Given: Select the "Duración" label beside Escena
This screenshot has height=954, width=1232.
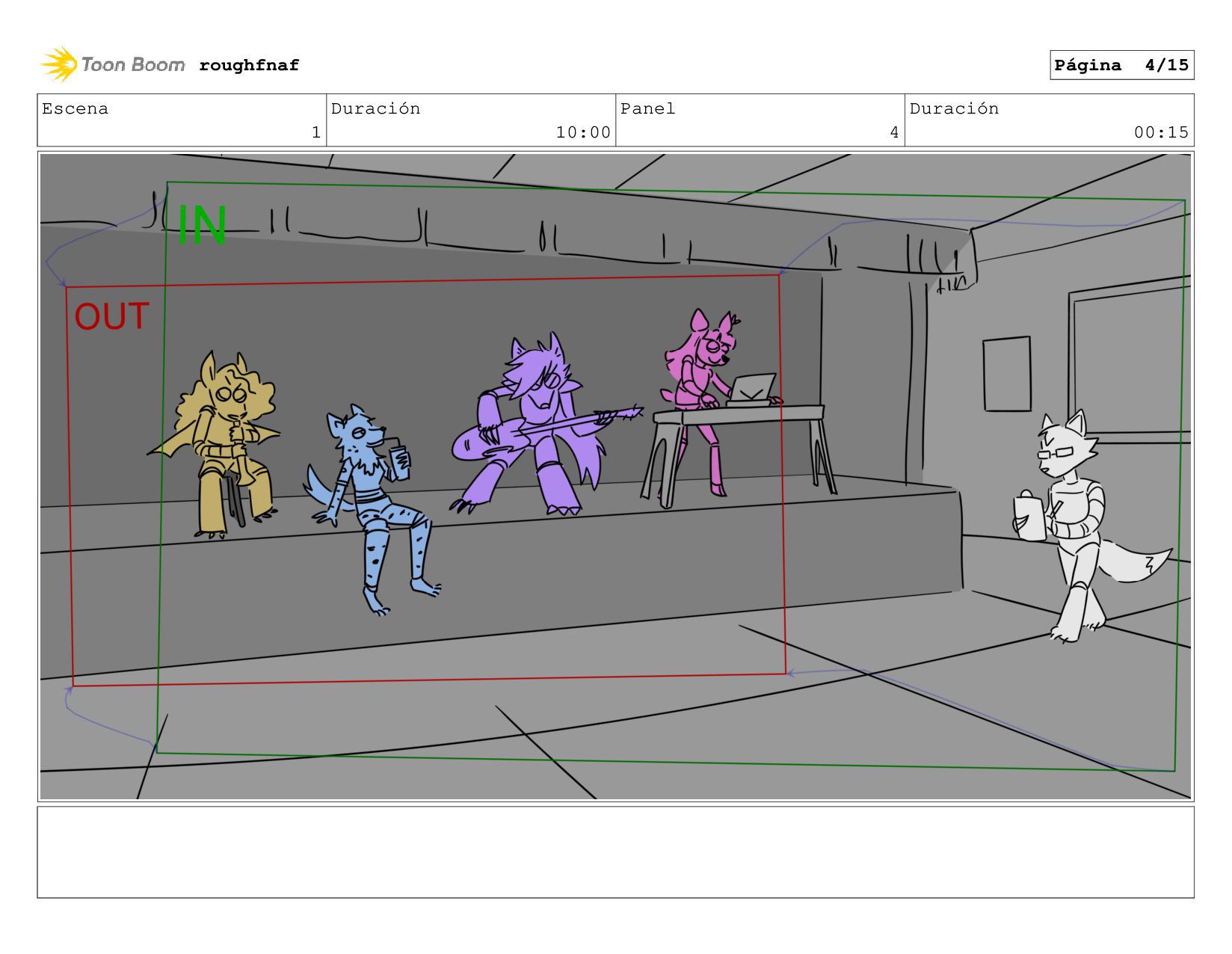Looking at the screenshot, I should pyautogui.click(x=375, y=108).
